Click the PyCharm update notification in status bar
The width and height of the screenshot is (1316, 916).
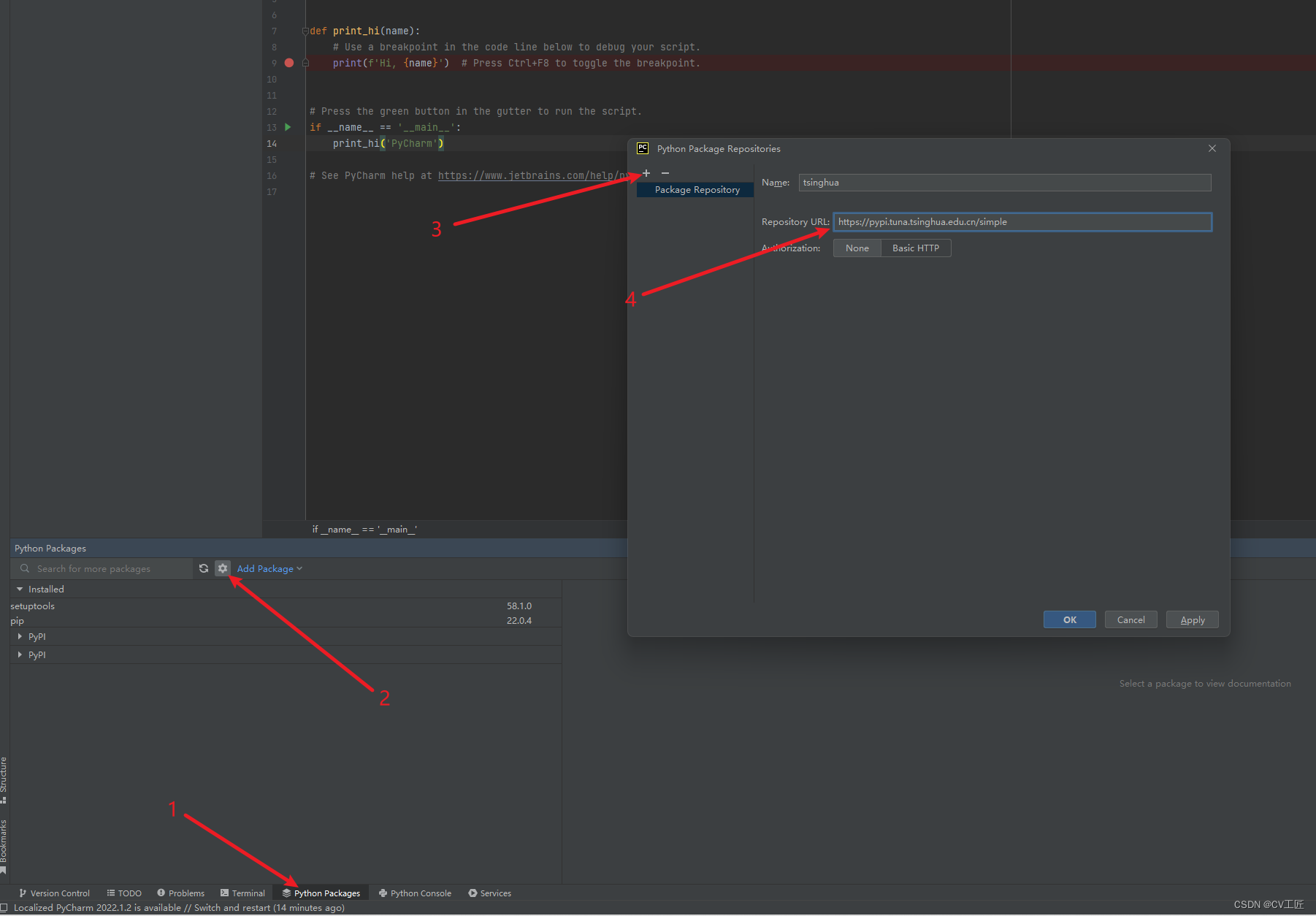[x=179, y=908]
